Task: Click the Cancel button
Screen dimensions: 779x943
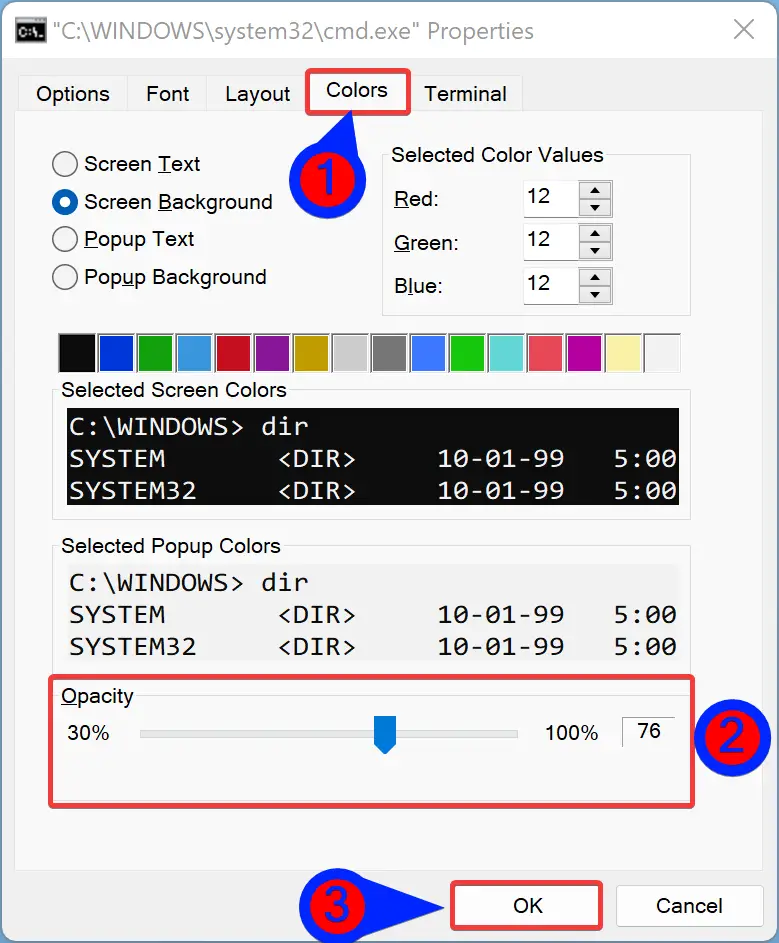Action: 689,906
